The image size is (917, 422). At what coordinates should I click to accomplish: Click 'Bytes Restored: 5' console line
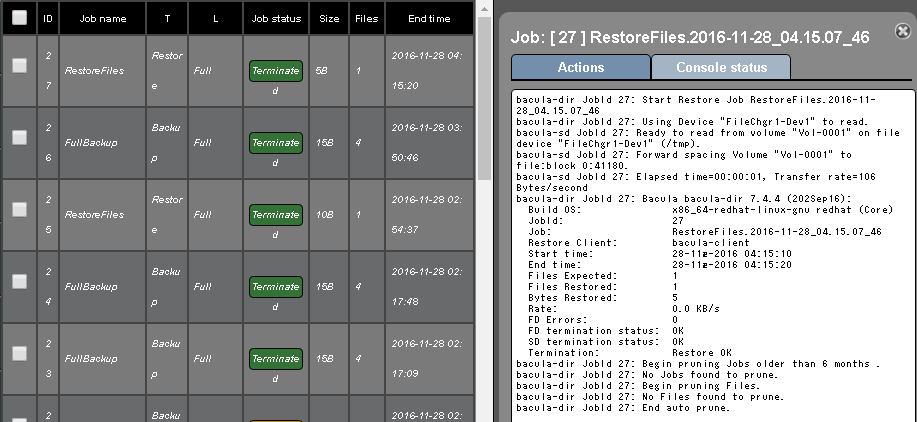603,298
